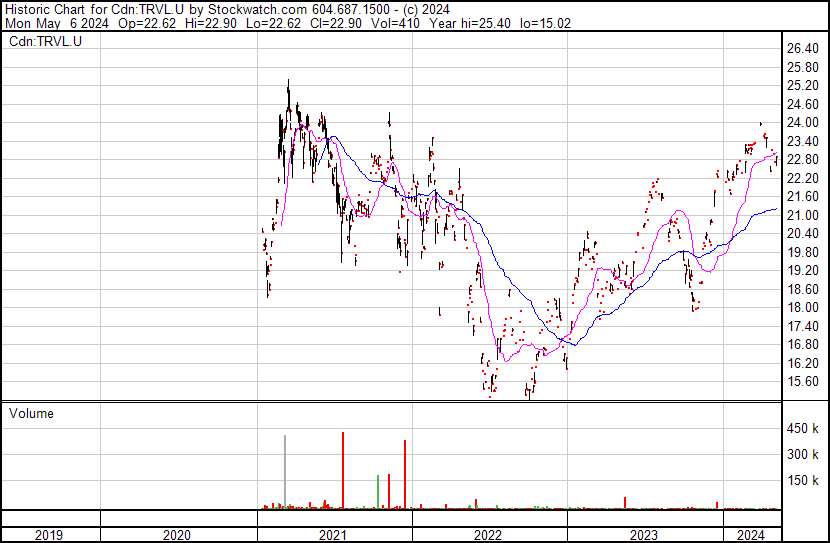Click the Year hi=25.40 value in header
Viewport: 830px width, 543px height.
470,23
